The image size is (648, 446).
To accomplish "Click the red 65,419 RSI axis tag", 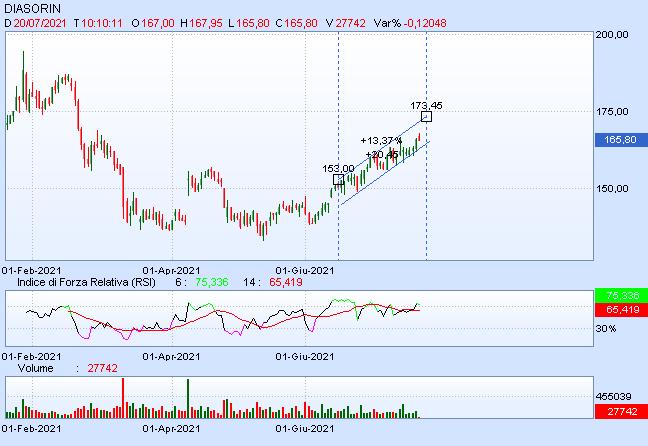I will (622, 310).
